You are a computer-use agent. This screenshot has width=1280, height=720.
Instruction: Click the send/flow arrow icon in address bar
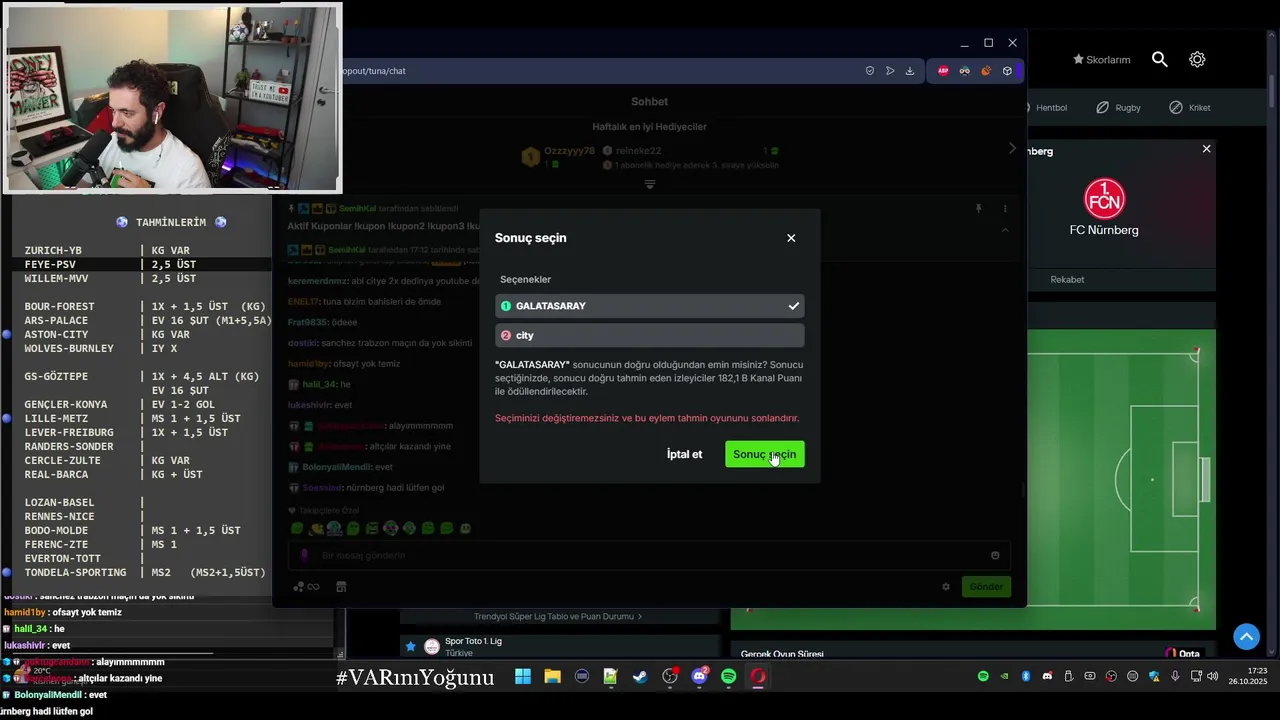(x=890, y=71)
